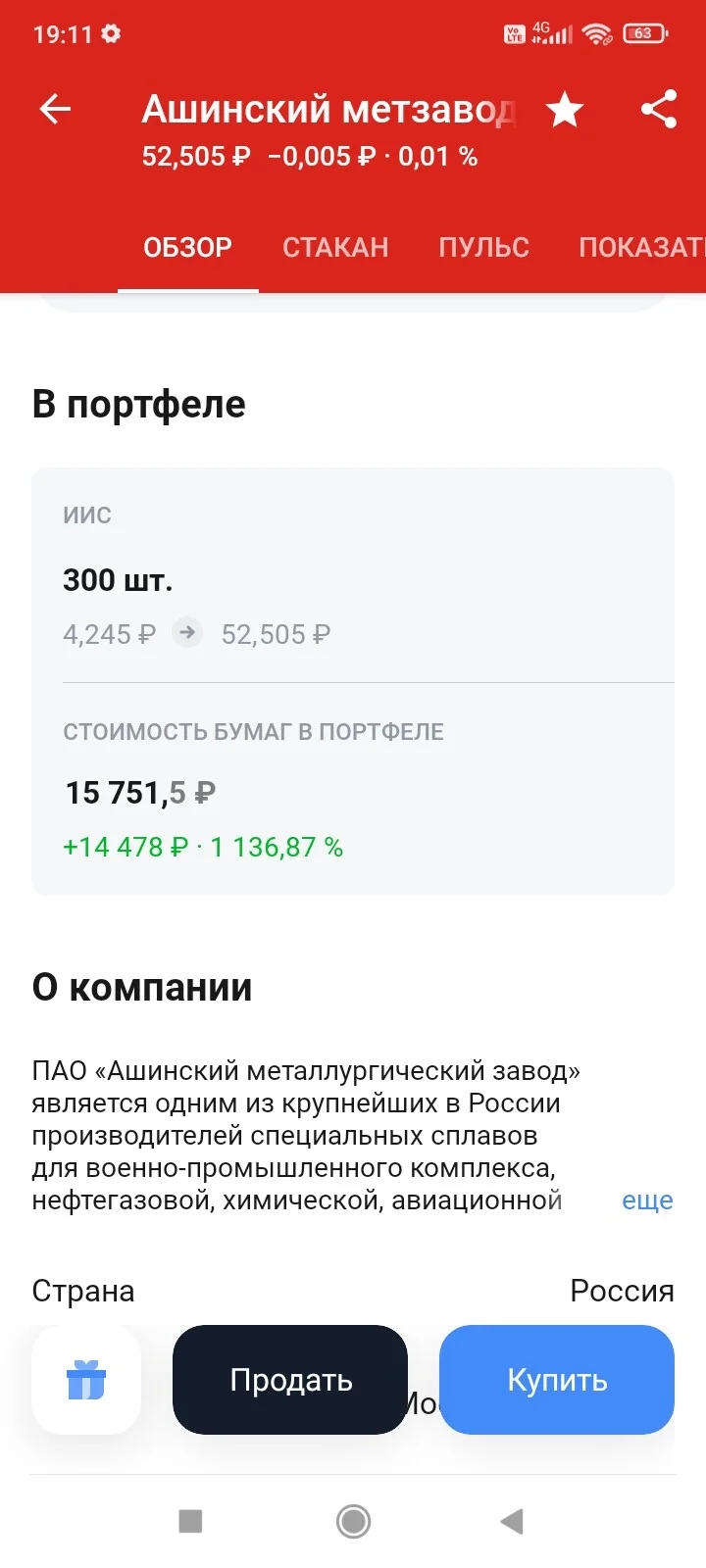706x1568 pixels.
Task: Go back with the arrow icon
Action: pyautogui.click(x=55, y=109)
